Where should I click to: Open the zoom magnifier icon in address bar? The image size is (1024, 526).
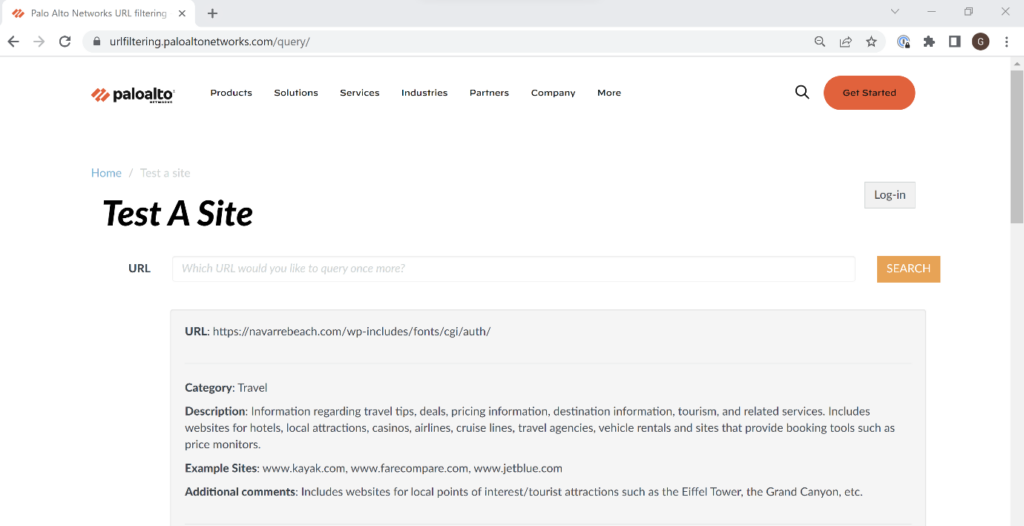820,42
